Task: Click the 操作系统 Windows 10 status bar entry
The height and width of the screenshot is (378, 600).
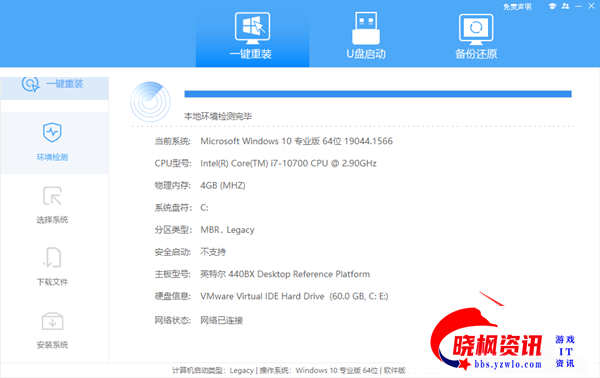Action: point(319,370)
